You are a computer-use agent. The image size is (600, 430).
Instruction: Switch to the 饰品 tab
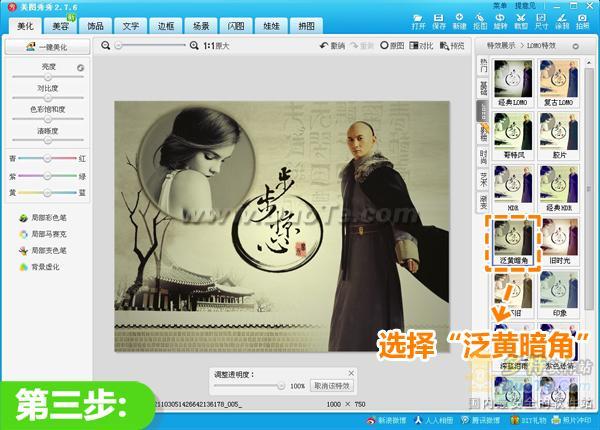(96, 26)
